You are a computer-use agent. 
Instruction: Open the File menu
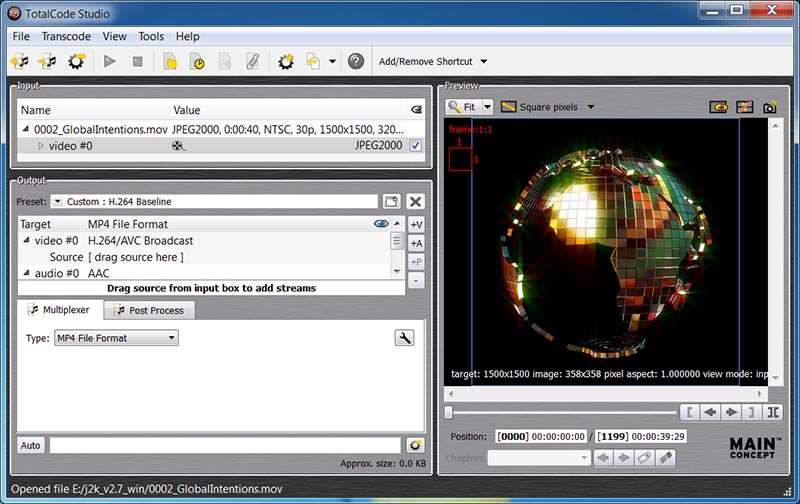21,37
